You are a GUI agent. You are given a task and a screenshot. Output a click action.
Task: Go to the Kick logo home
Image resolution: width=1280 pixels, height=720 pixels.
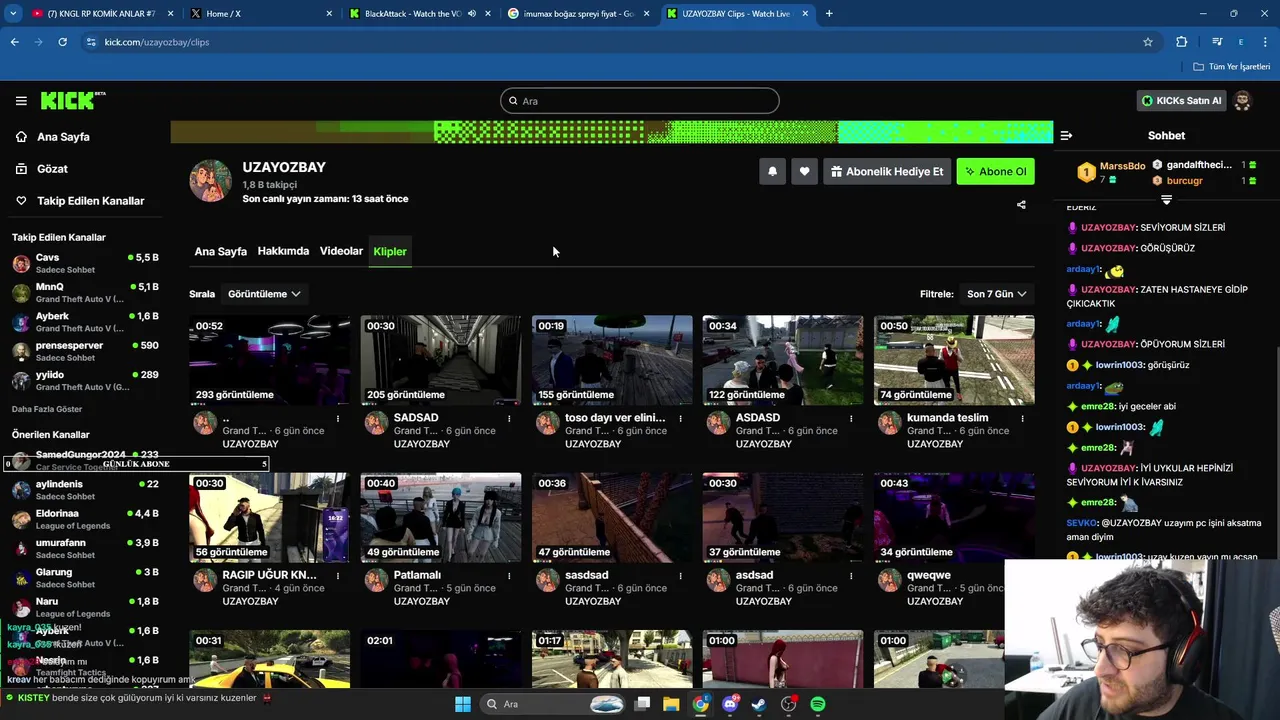[73, 100]
